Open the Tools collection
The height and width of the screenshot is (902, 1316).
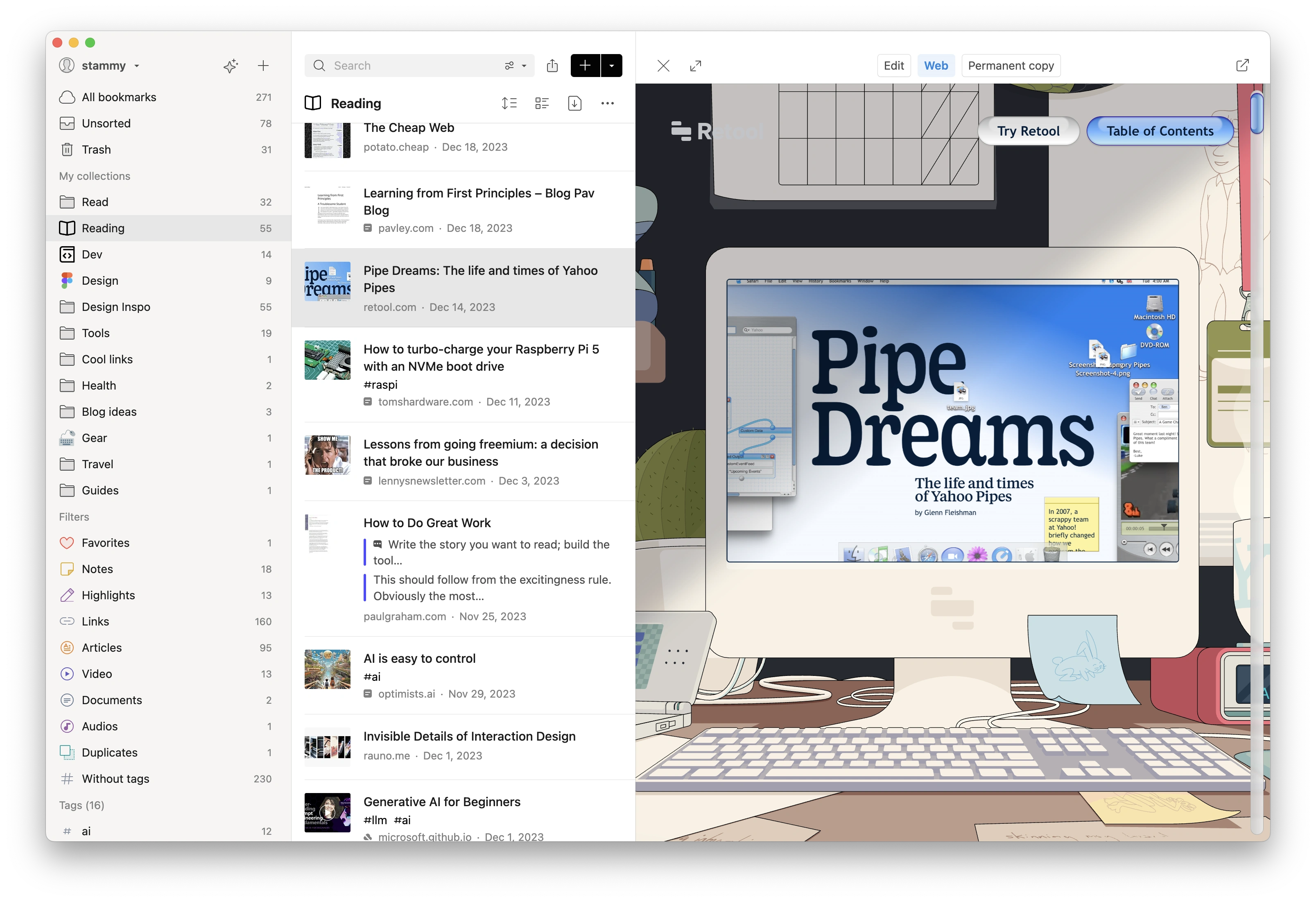pyautogui.click(x=168, y=333)
